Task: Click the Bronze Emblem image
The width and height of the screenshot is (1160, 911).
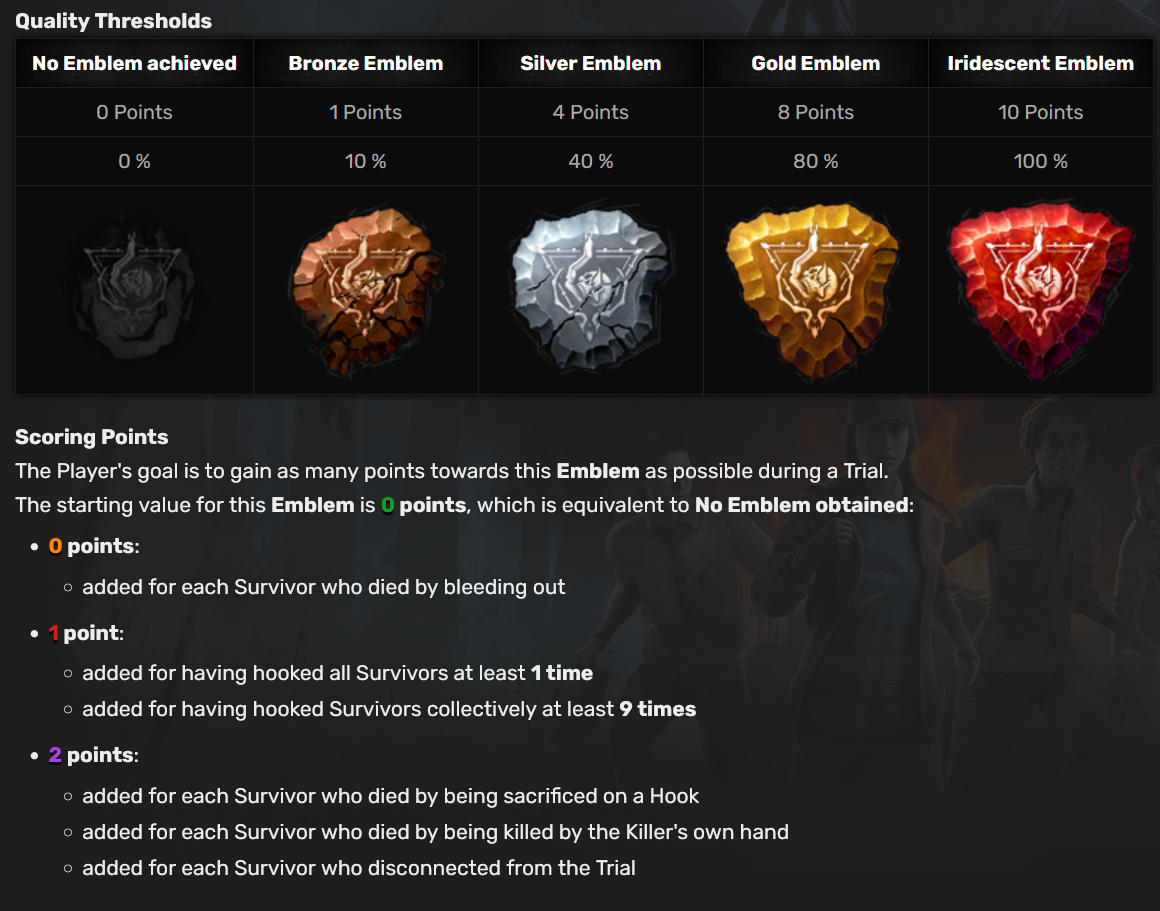Action: (x=365, y=290)
